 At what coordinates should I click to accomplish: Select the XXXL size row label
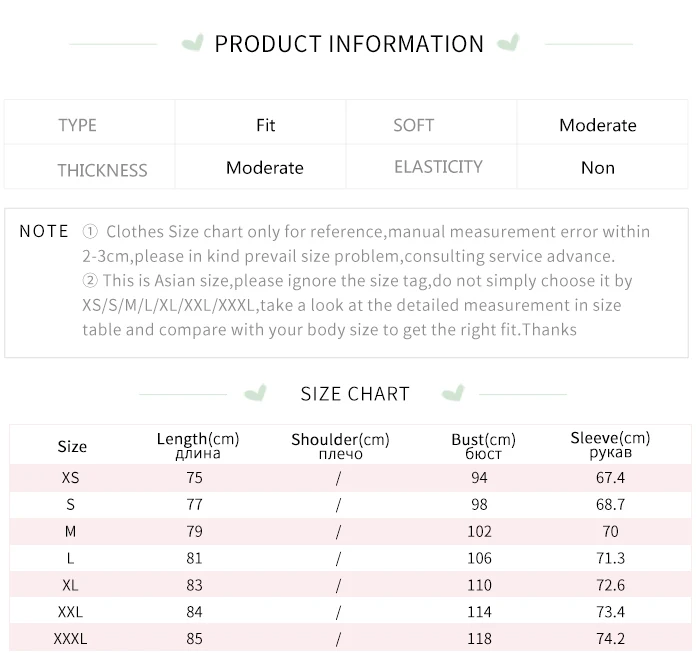coord(70,638)
